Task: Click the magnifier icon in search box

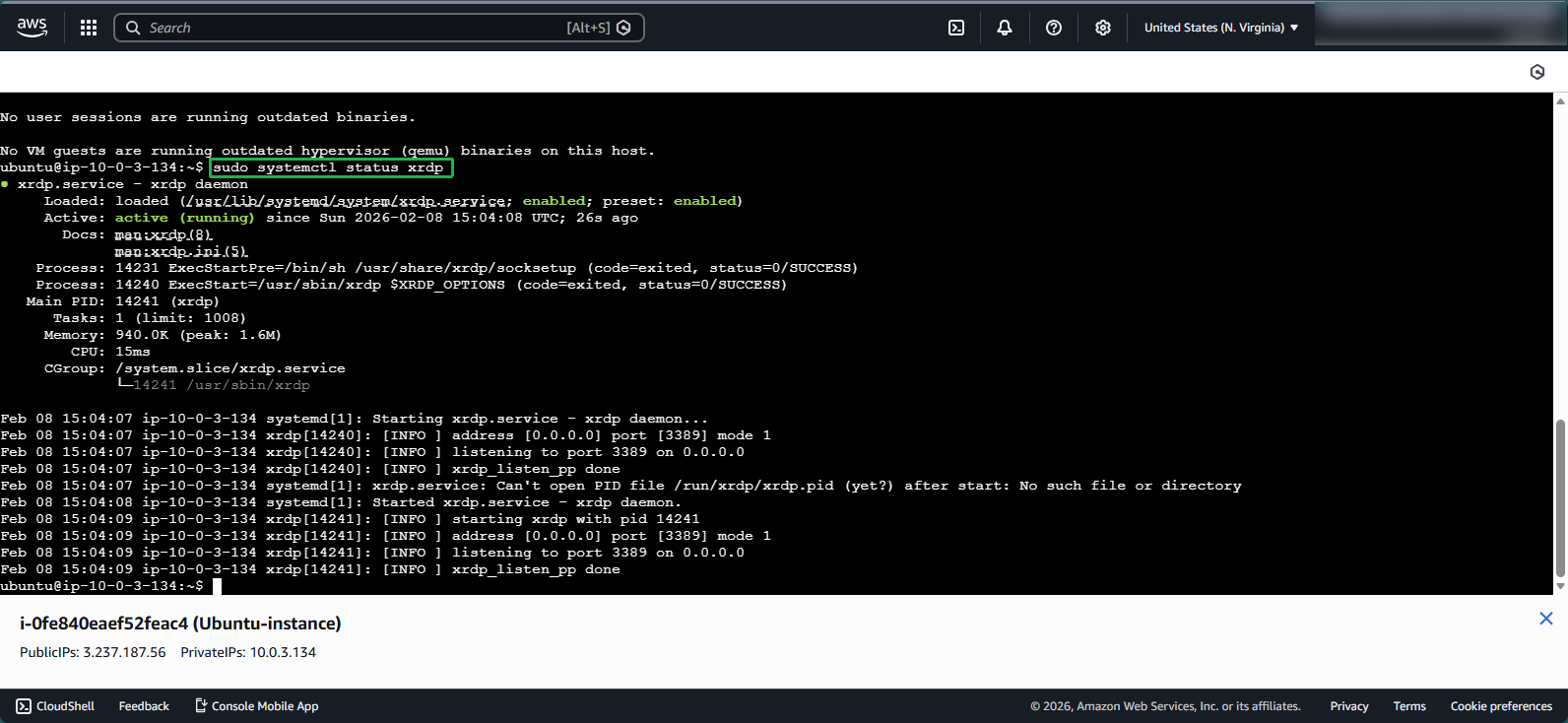Action: pyautogui.click(x=133, y=28)
